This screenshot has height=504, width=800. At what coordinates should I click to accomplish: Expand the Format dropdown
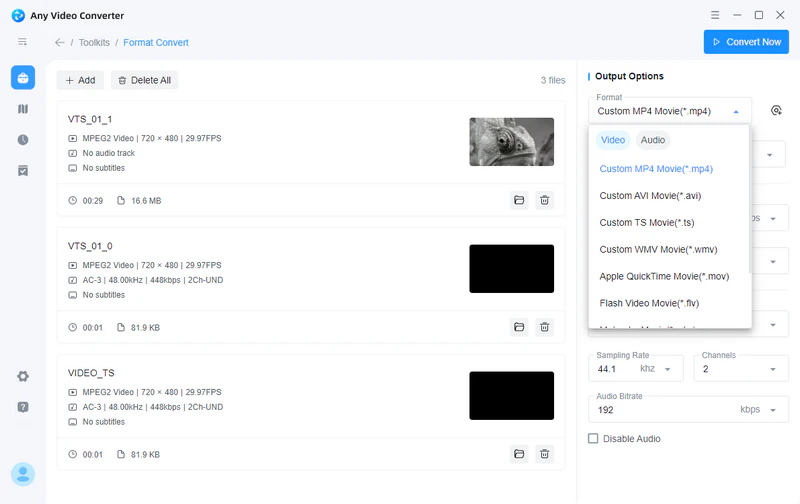click(669, 111)
